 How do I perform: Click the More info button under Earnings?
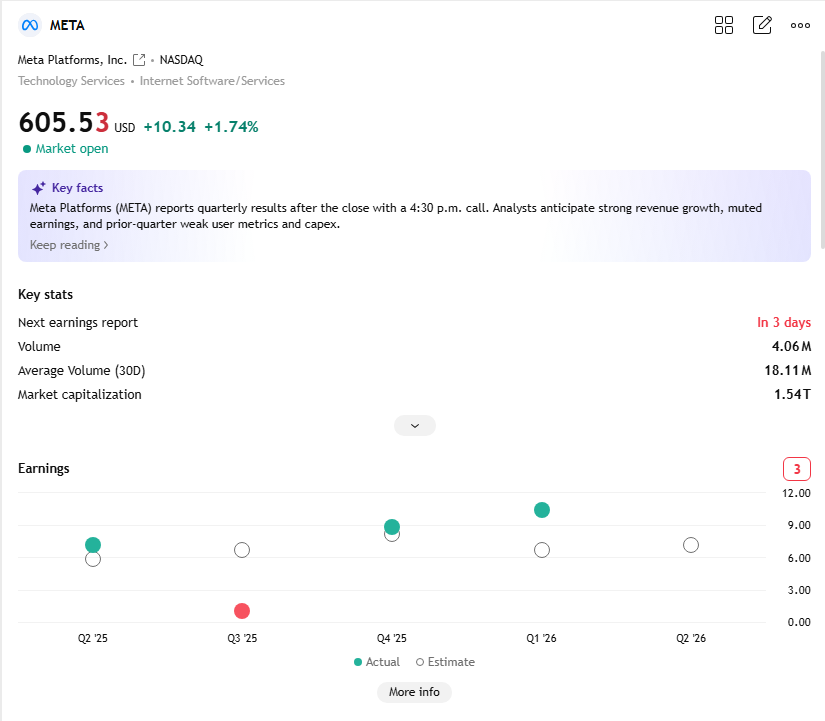pos(414,692)
